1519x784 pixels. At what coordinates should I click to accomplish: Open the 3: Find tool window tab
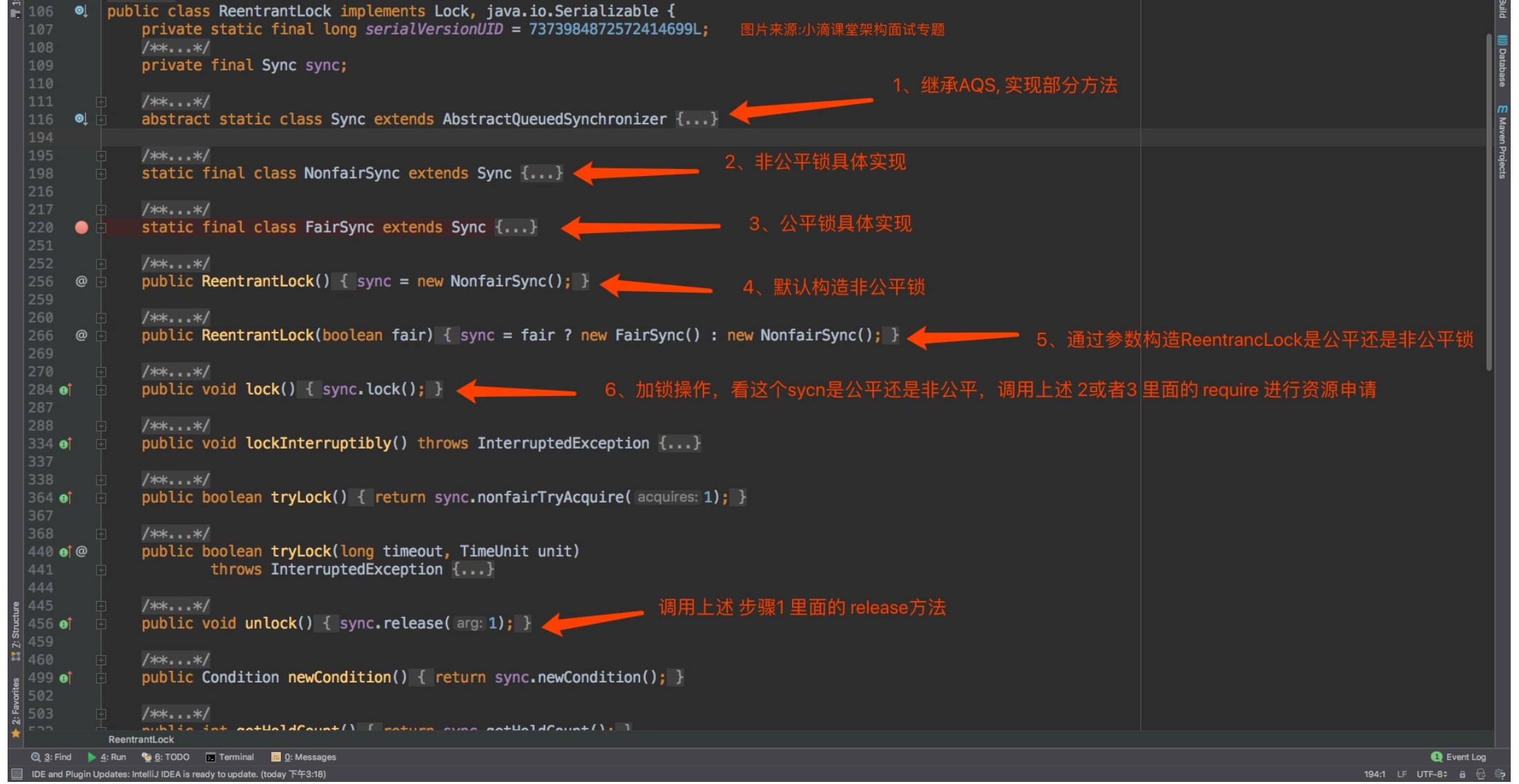(51, 756)
